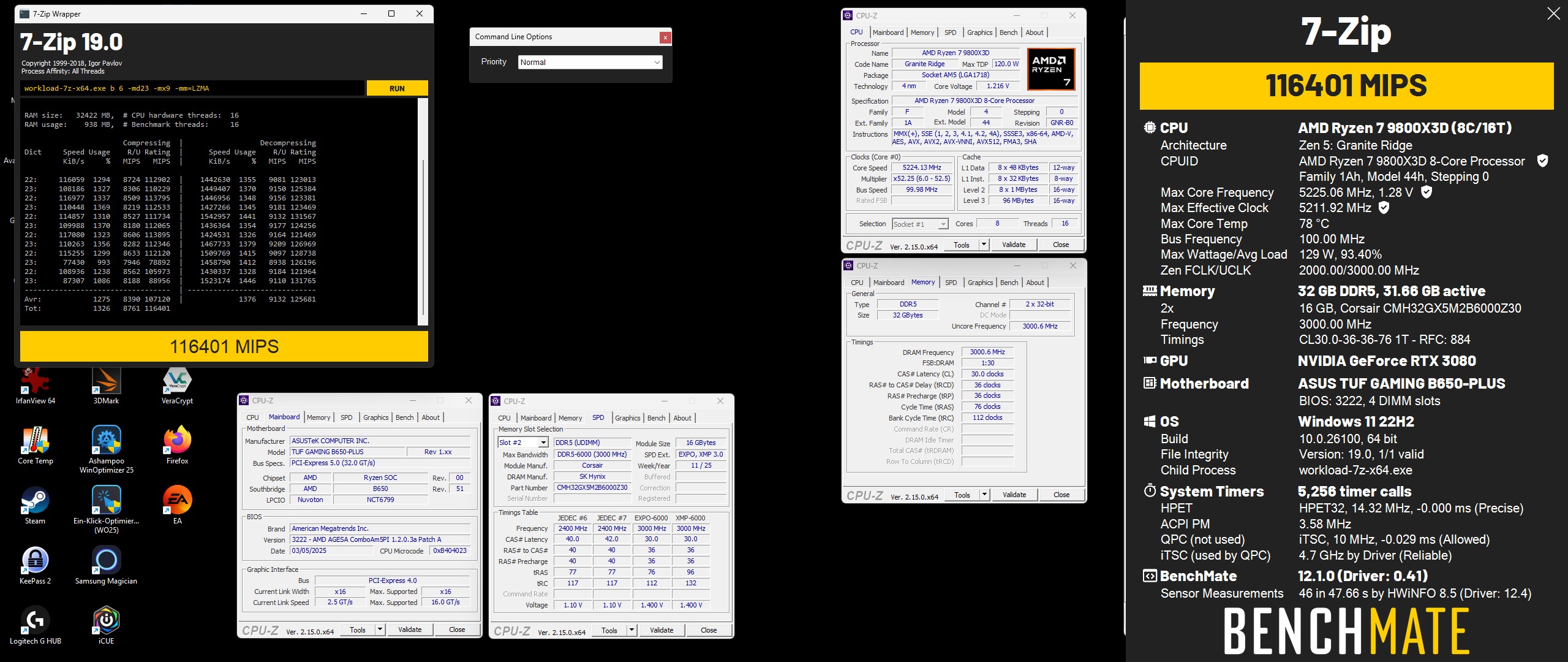Viewport: 1568px width, 662px height.
Task: Click the Multiplier x52.25 value in CPU-Z
Action: pos(922,178)
